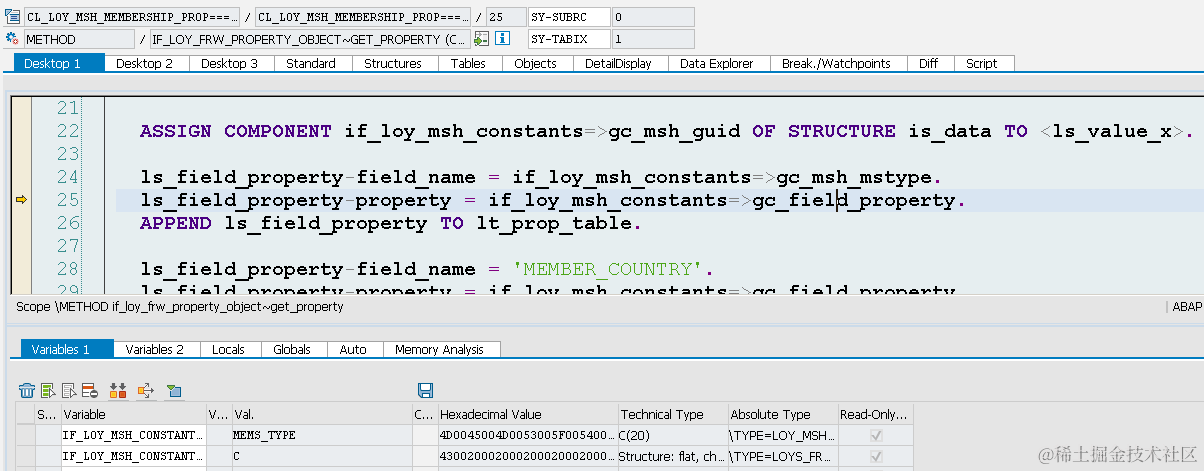The width and height of the screenshot is (1204, 471).
Task: Open the Memory Analysis tab
Action: tap(439, 349)
